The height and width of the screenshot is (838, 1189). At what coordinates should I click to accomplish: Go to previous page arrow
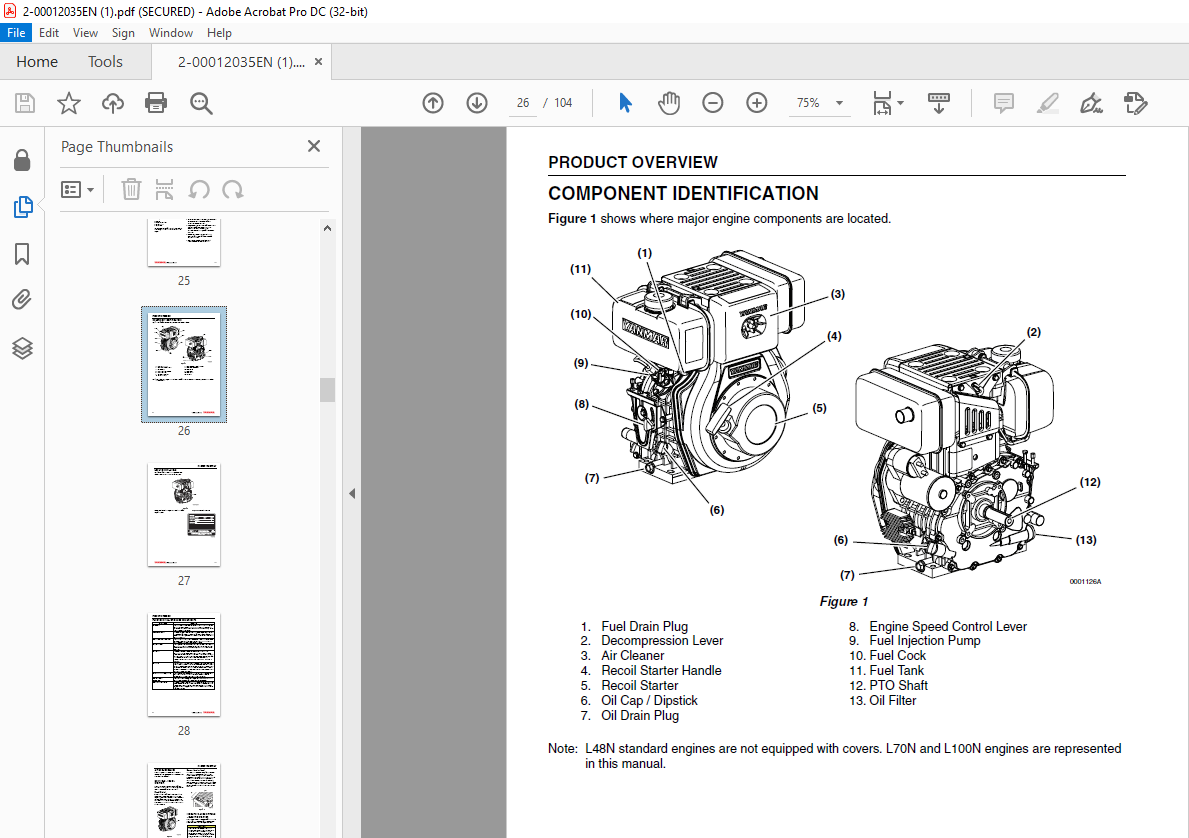click(433, 103)
